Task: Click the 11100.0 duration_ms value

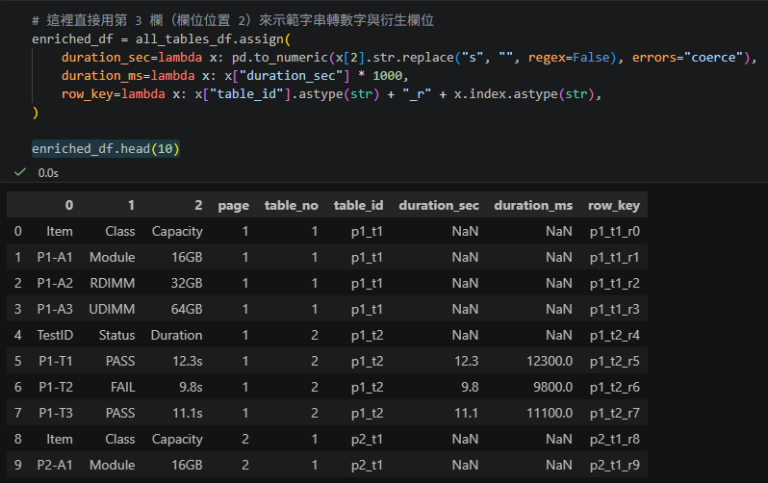Action: coord(550,413)
